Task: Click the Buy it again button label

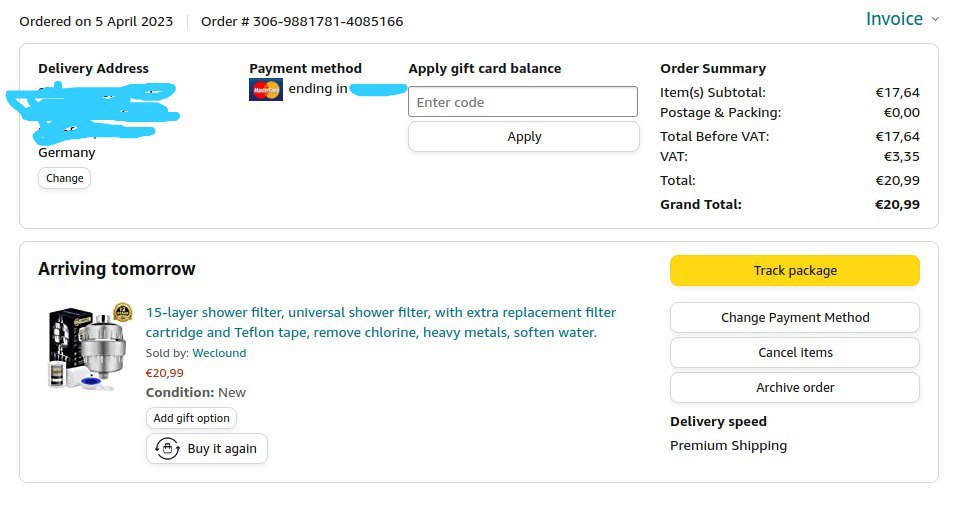Action: coord(222,449)
